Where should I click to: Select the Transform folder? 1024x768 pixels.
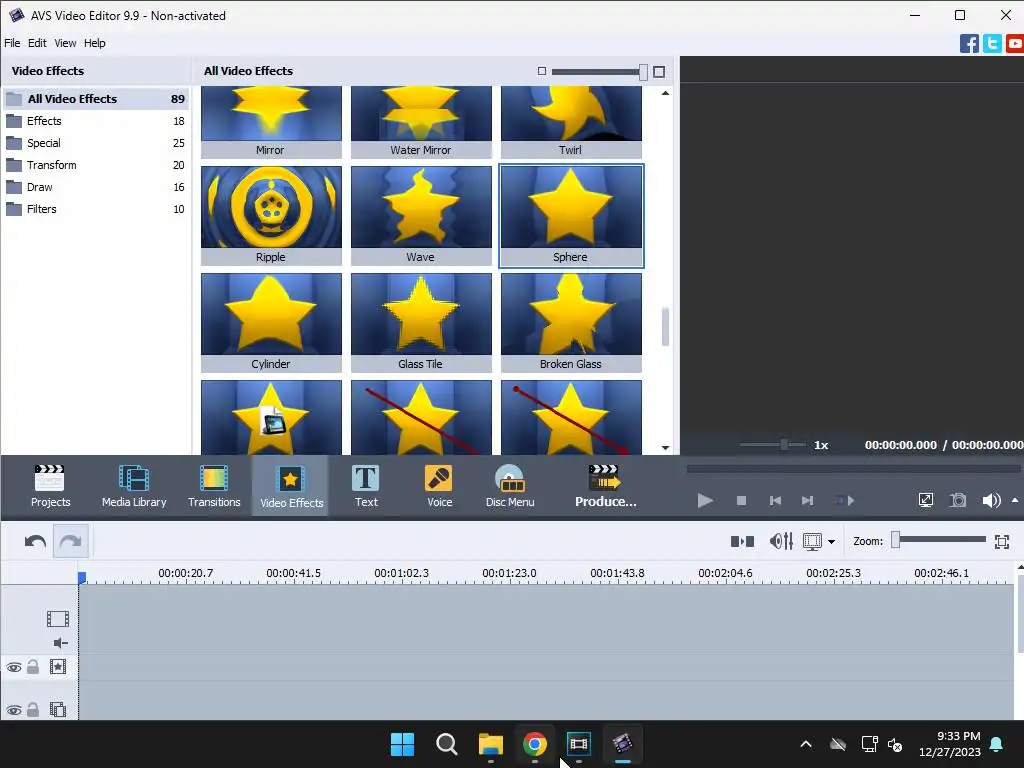click(95, 165)
